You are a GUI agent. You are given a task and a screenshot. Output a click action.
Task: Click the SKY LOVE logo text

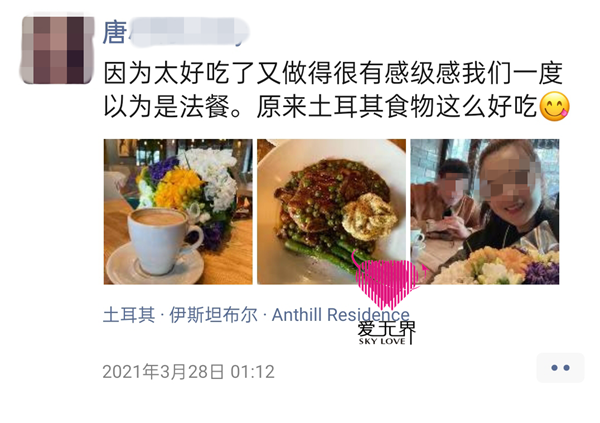pyautogui.click(x=382, y=341)
